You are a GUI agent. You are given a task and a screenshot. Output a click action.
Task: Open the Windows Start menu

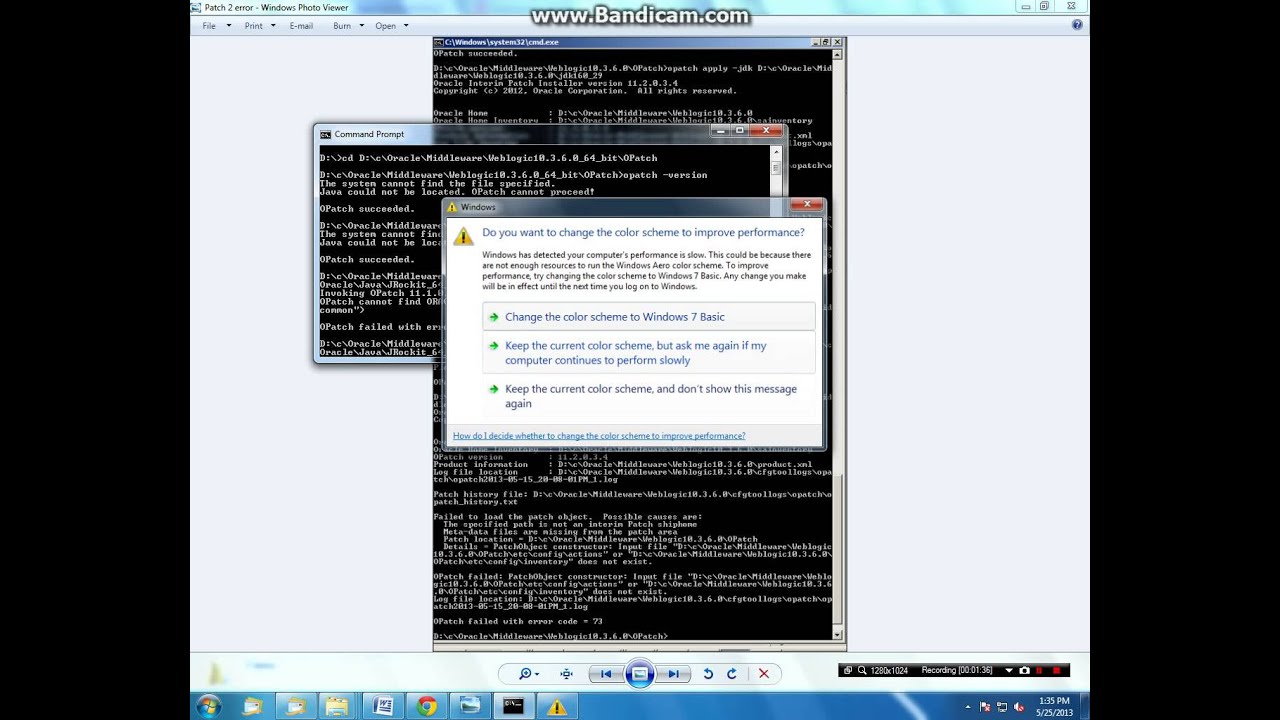click(x=208, y=707)
